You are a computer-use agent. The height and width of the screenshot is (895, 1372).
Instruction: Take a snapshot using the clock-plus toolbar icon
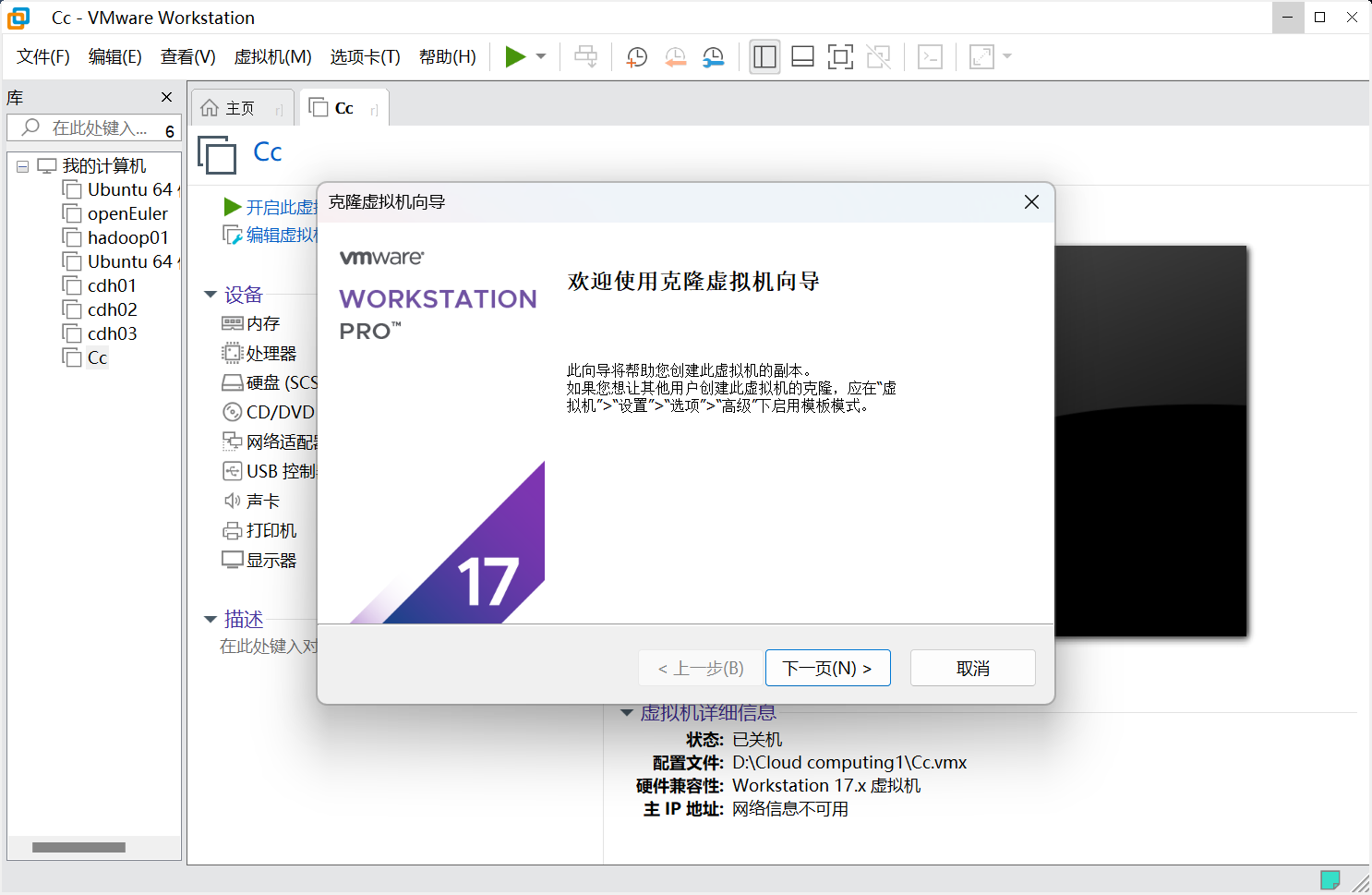click(x=636, y=57)
